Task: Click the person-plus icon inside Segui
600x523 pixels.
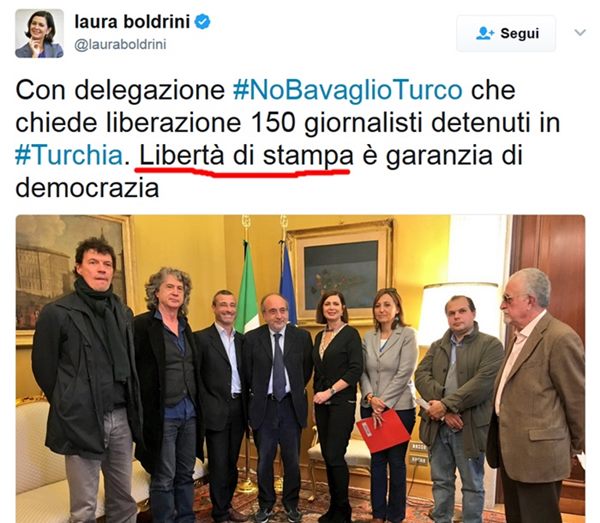Action: pyautogui.click(x=484, y=33)
